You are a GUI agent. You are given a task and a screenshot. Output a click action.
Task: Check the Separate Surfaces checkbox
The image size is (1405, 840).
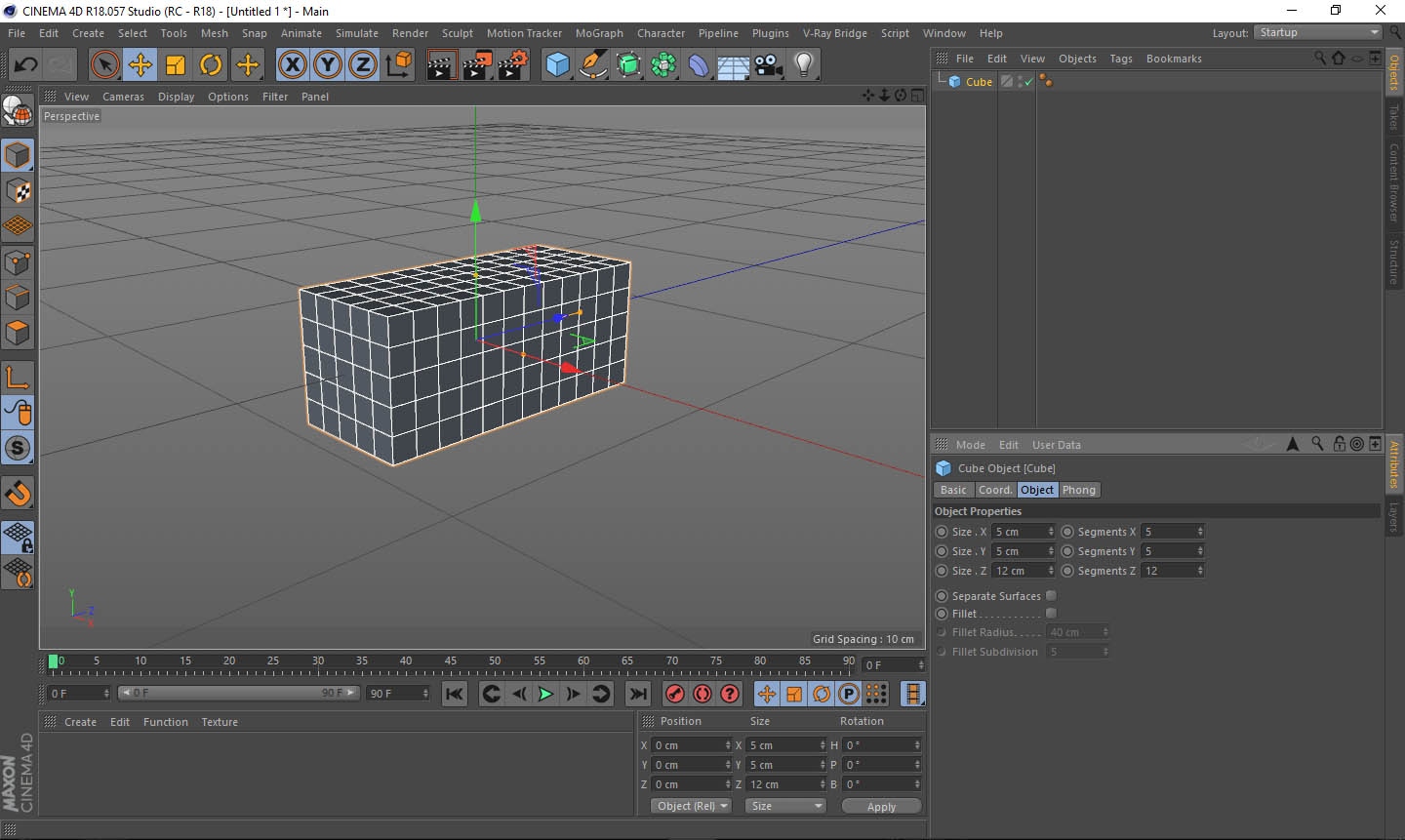(x=1051, y=596)
